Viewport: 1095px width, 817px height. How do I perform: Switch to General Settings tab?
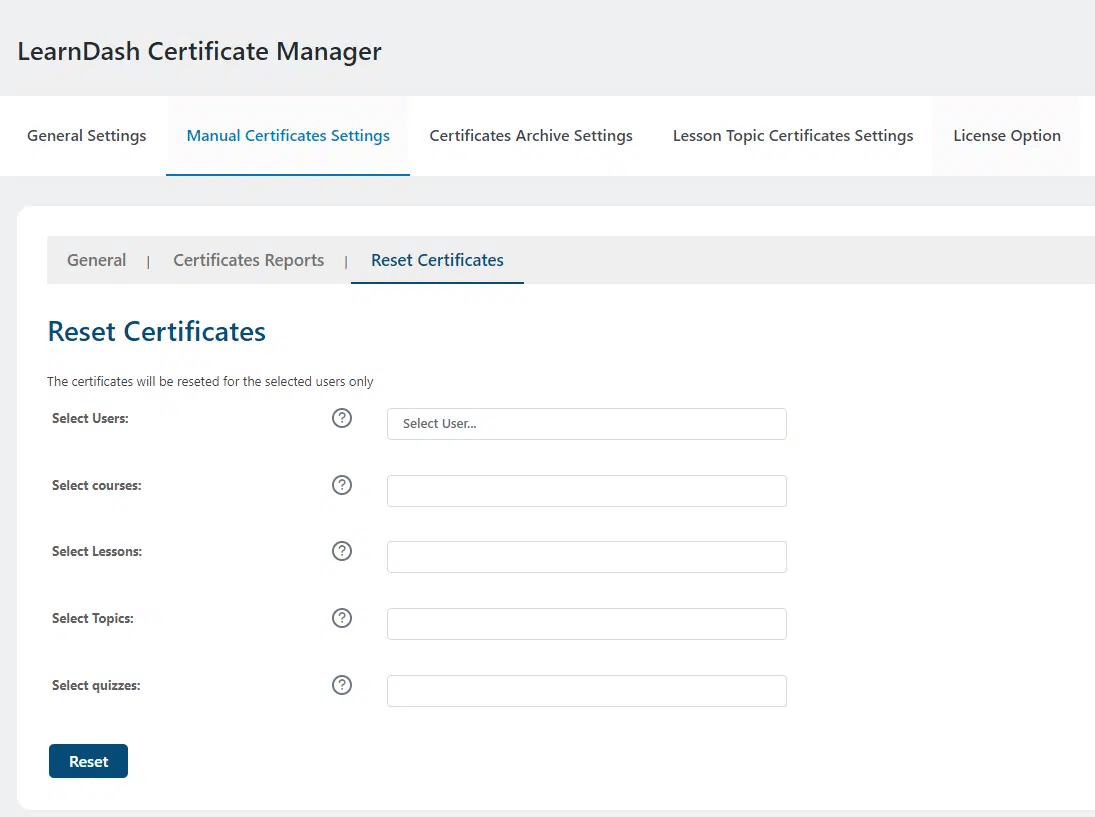87,135
